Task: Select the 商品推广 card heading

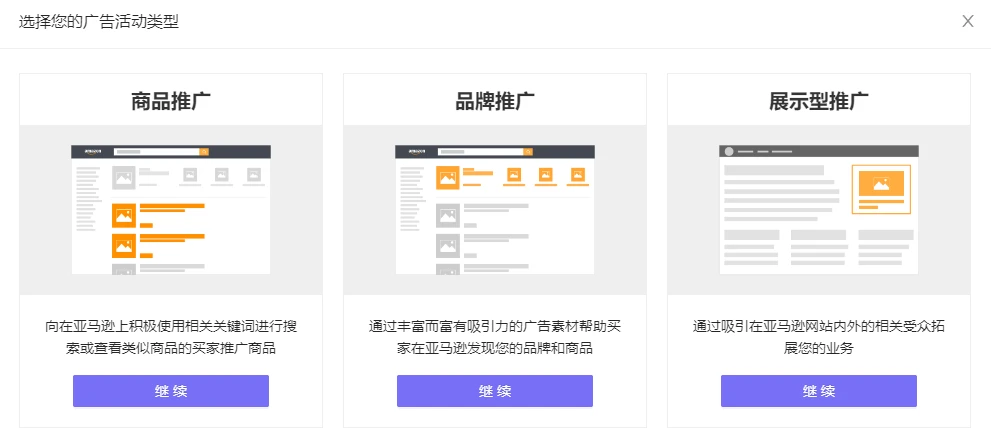Action: (171, 101)
